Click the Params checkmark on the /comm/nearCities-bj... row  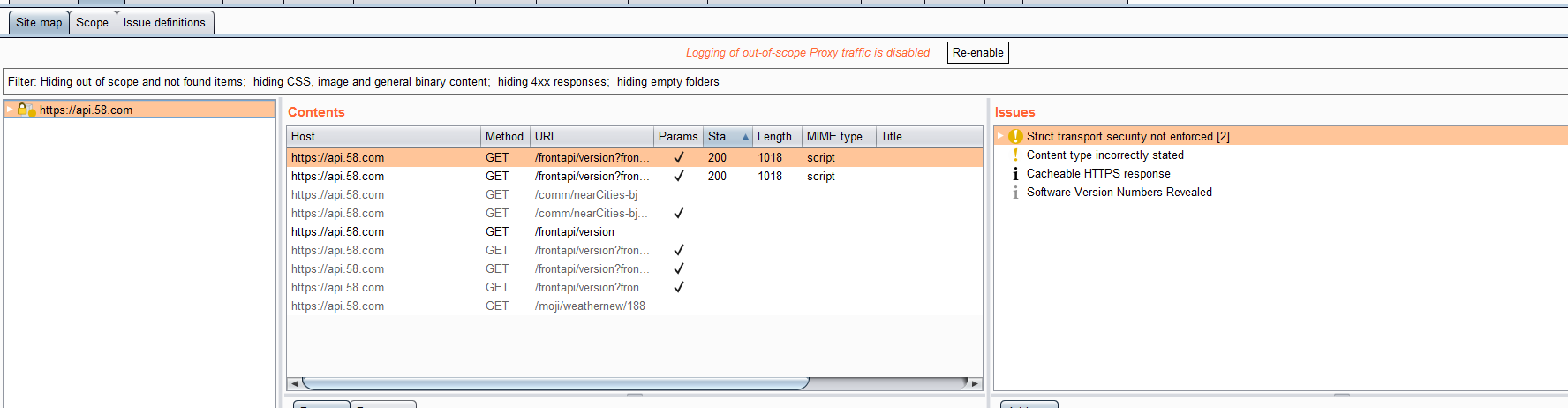tap(679, 213)
